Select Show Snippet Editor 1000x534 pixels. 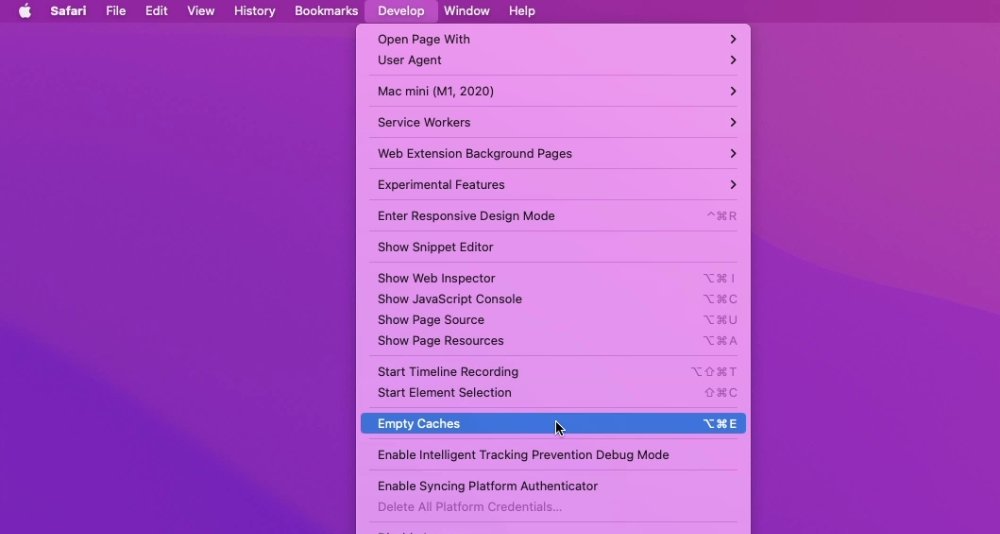[x=553, y=247]
